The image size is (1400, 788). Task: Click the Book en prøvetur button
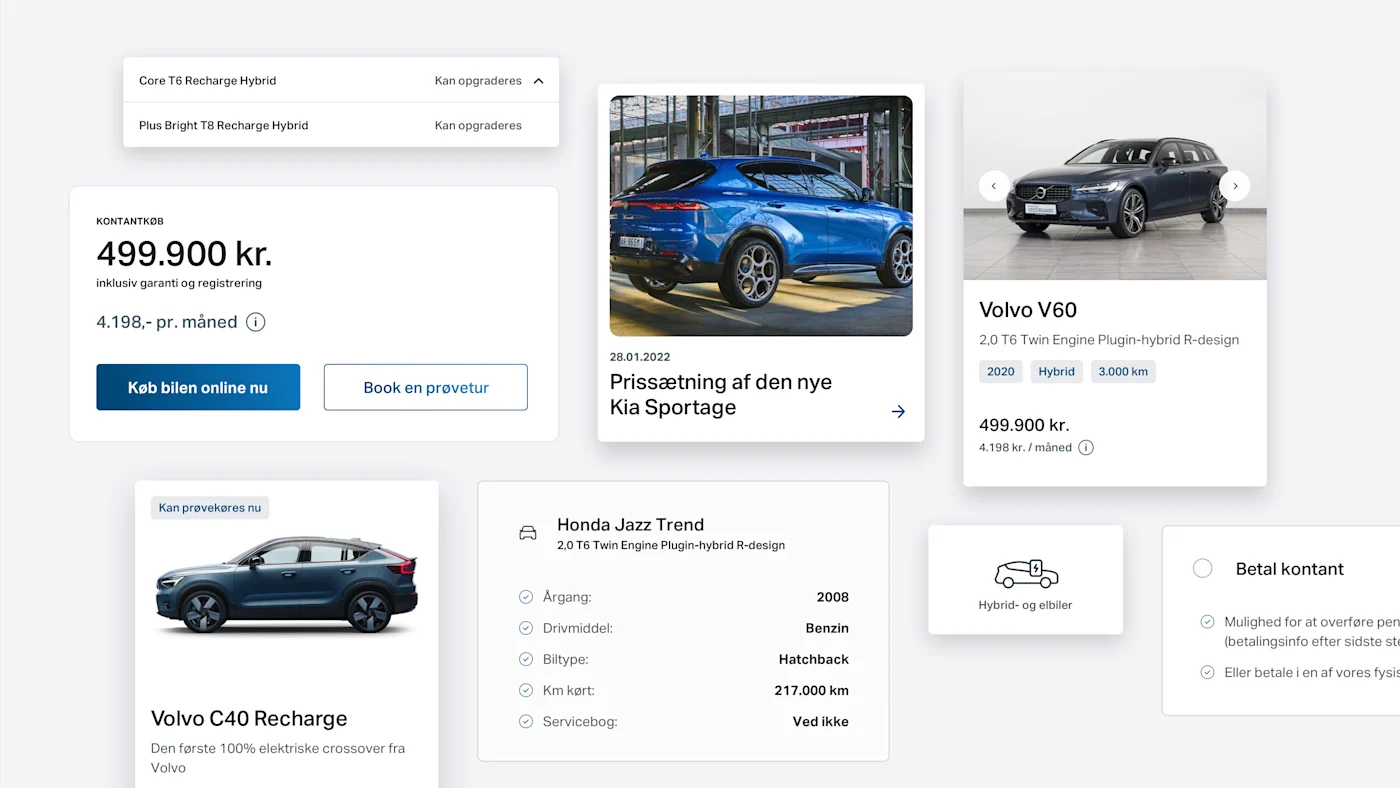coord(426,387)
